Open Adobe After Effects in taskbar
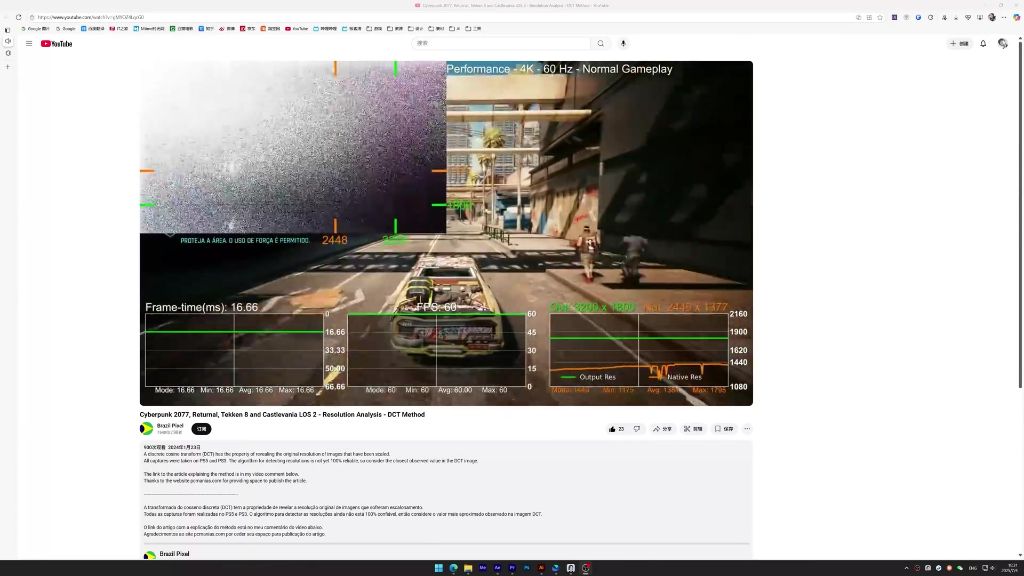1024x576 pixels. (497, 568)
